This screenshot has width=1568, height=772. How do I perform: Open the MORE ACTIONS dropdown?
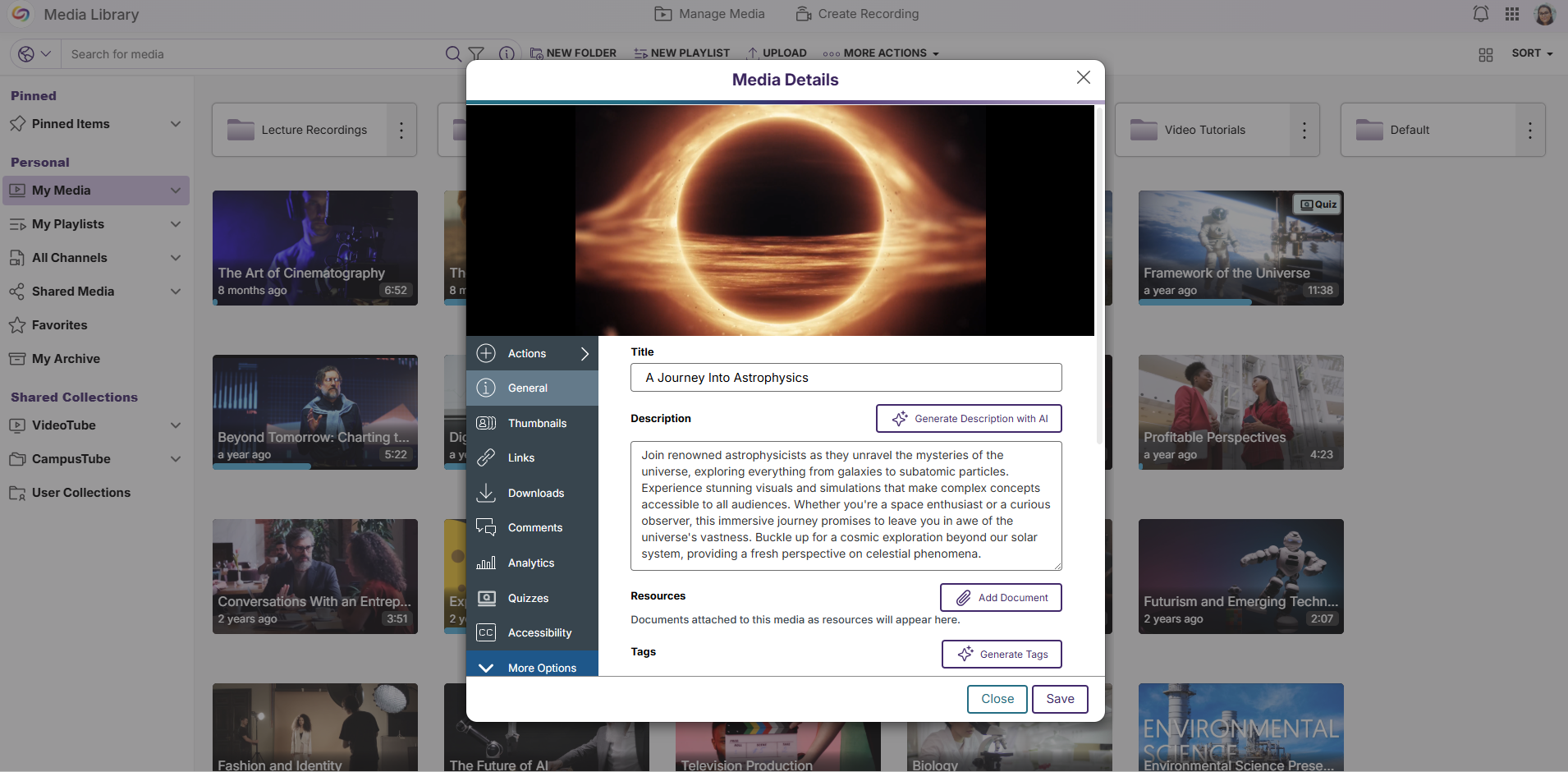(x=881, y=53)
